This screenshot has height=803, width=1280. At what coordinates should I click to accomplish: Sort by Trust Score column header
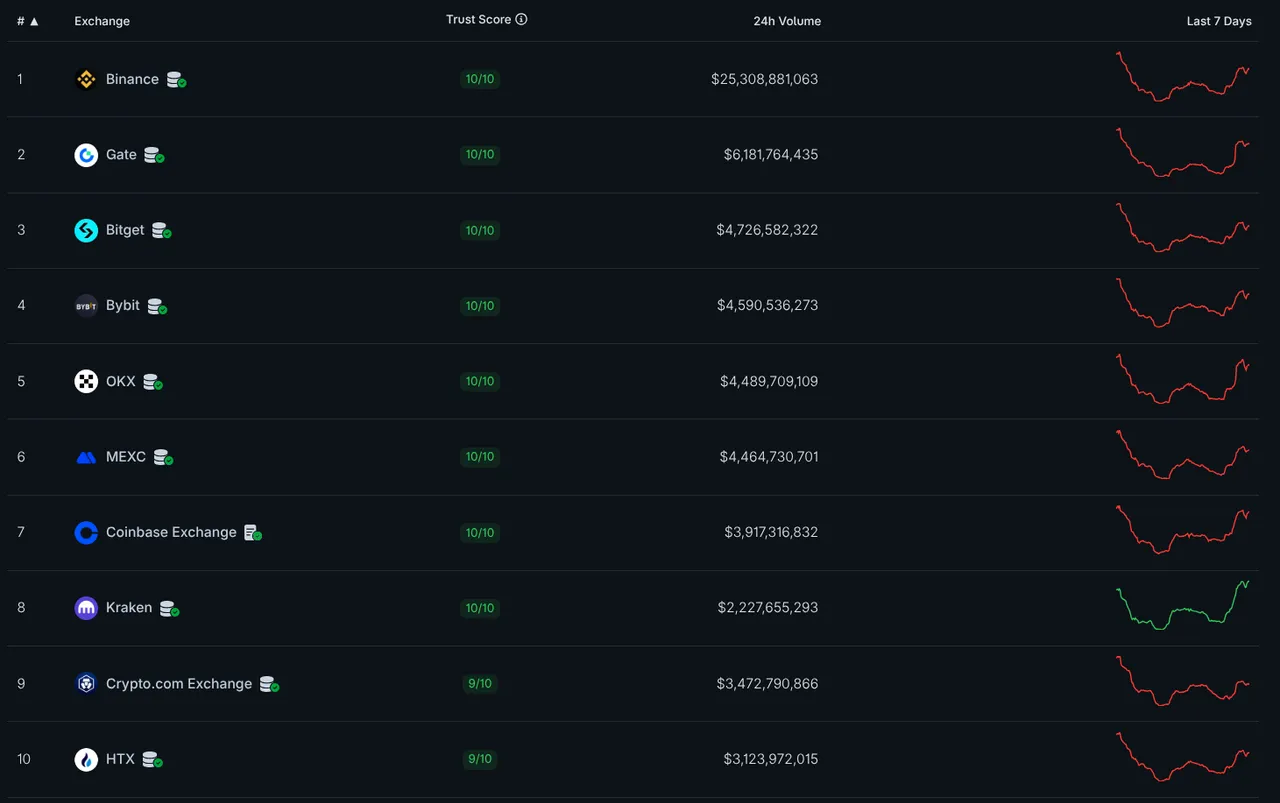click(478, 20)
